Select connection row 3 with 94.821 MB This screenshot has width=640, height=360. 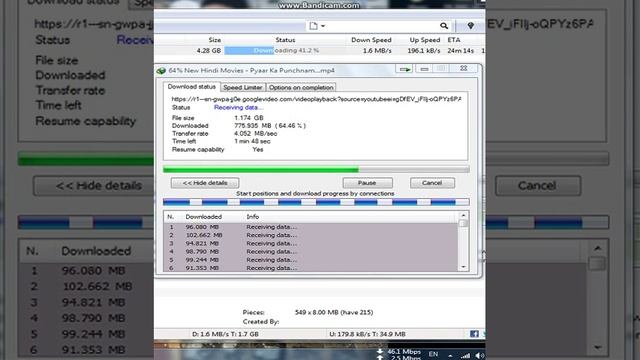(x=311, y=243)
